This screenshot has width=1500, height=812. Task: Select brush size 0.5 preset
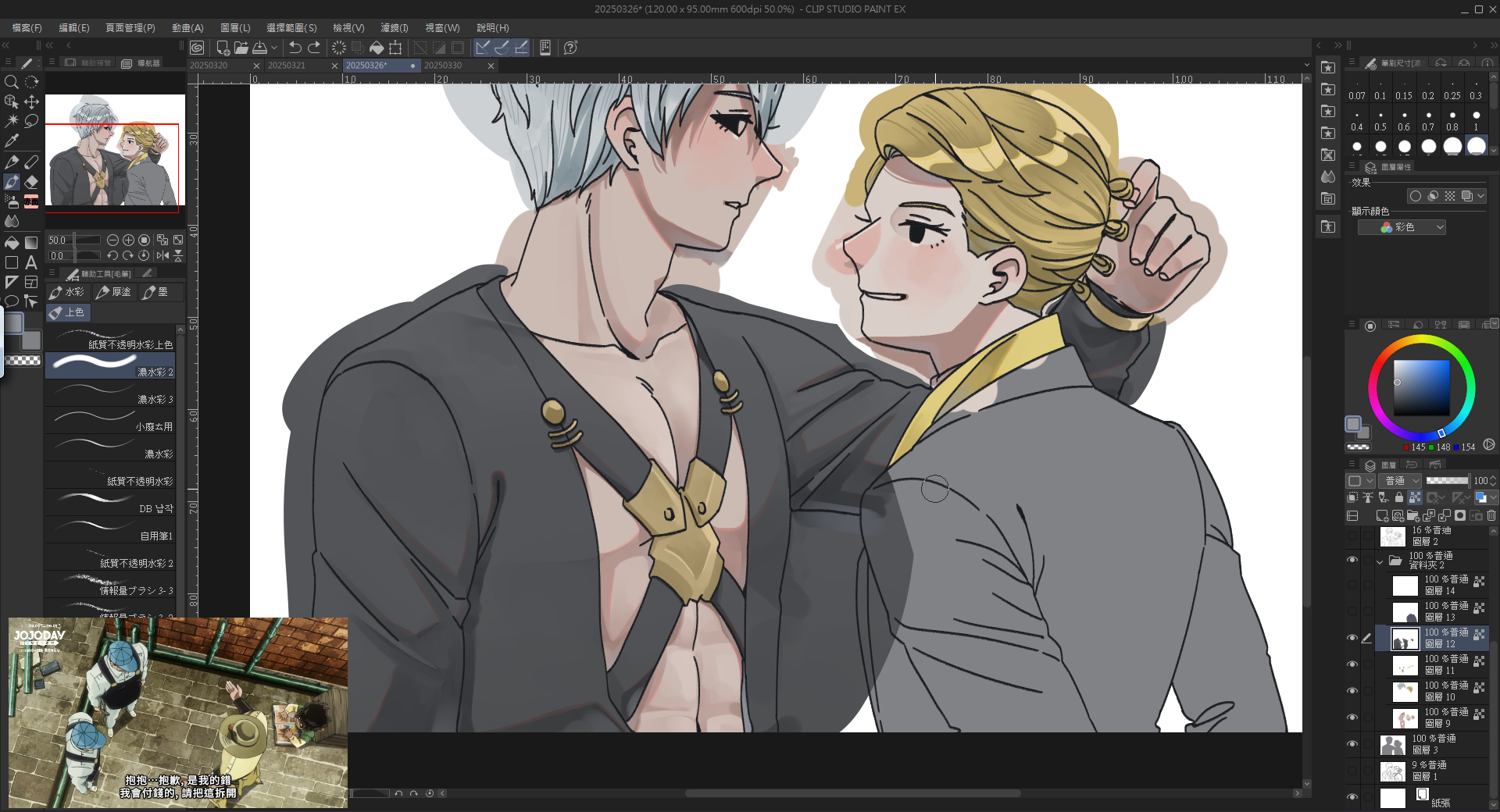pyautogui.click(x=1380, y=119)
